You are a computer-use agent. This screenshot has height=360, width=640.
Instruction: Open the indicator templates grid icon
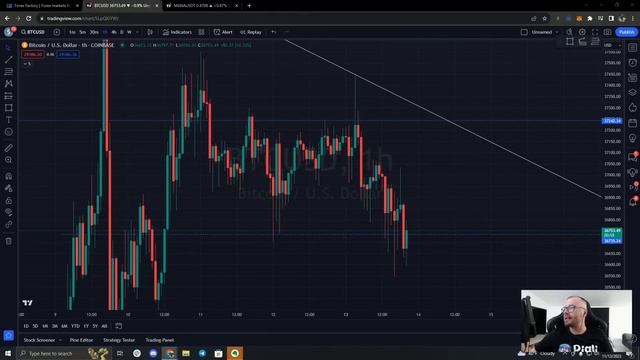[x=202, y=32]
